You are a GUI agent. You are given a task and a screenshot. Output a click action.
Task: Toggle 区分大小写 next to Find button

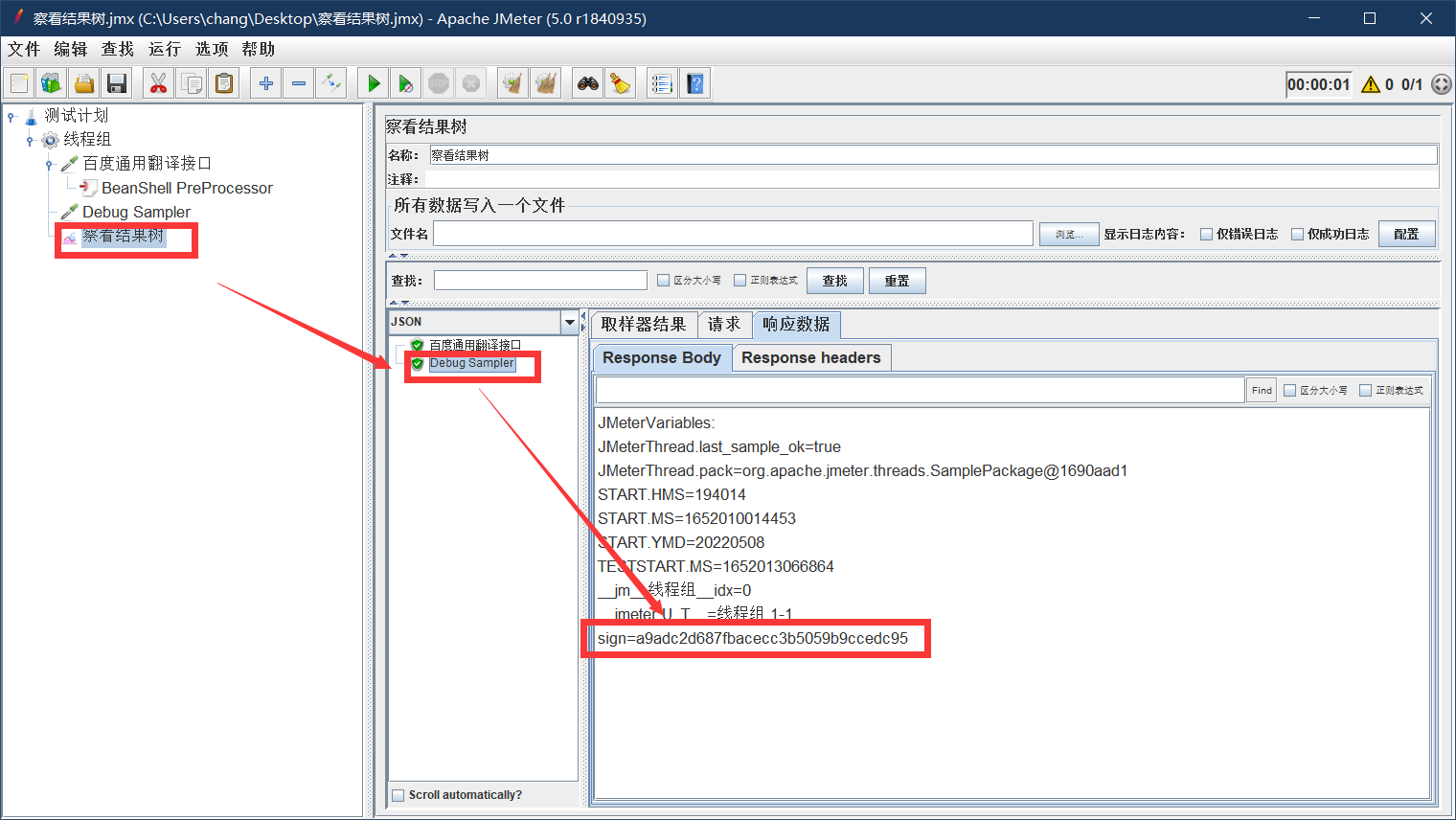click(1289, 391)
